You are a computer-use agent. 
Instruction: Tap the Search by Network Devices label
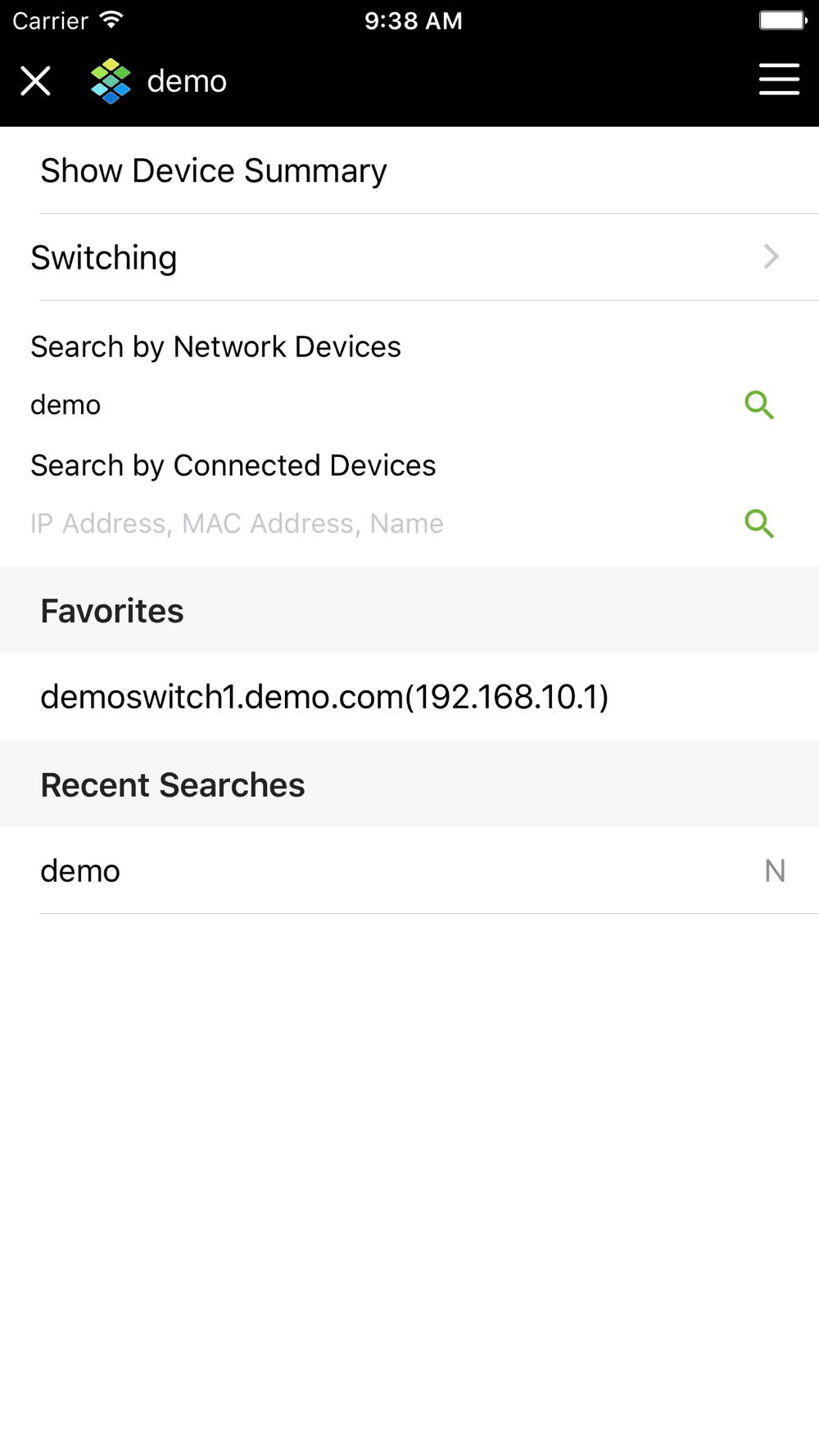coord(215,346)
